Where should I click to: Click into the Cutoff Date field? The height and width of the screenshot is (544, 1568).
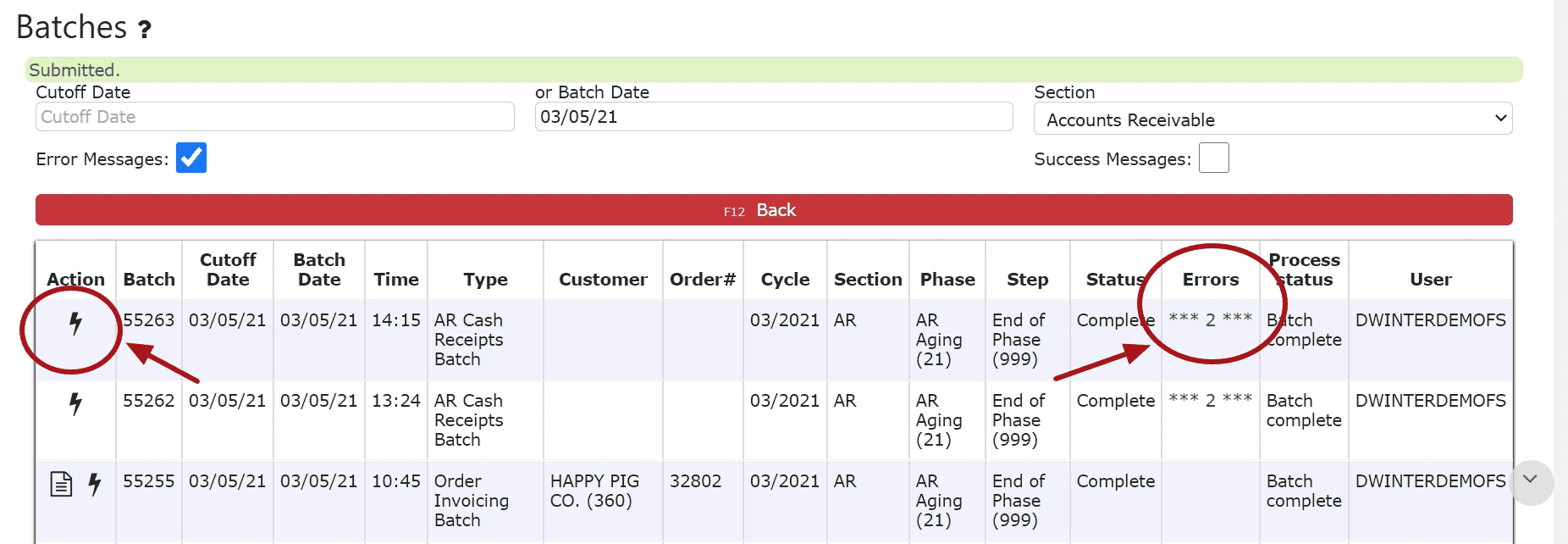coord(274,117)
